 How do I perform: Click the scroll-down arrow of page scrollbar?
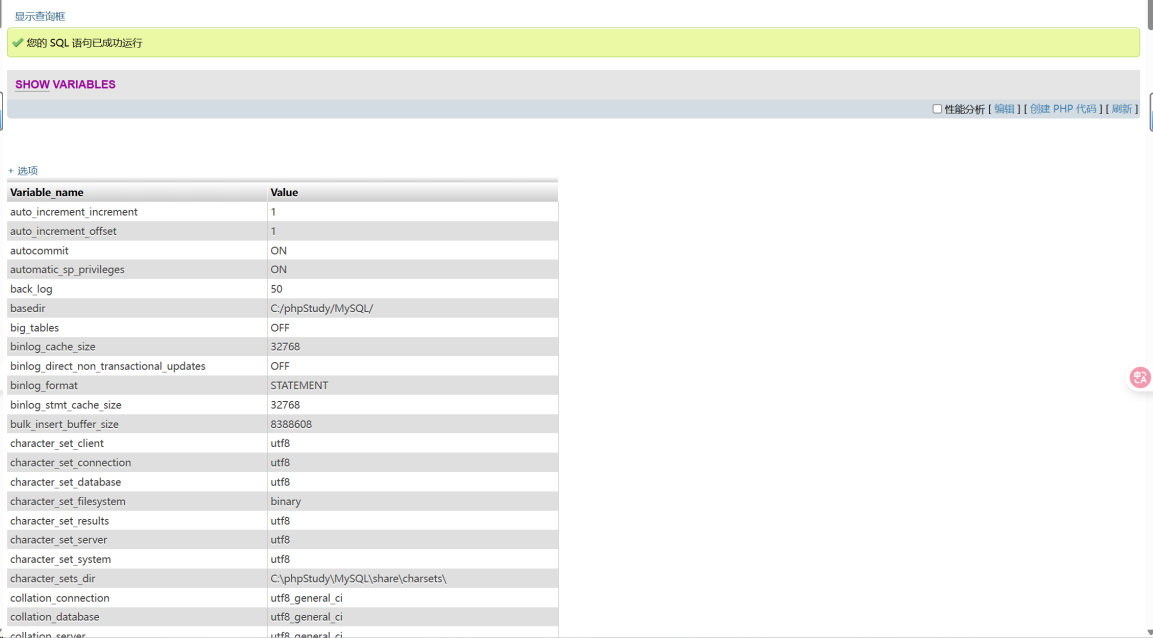(1148, 632)
